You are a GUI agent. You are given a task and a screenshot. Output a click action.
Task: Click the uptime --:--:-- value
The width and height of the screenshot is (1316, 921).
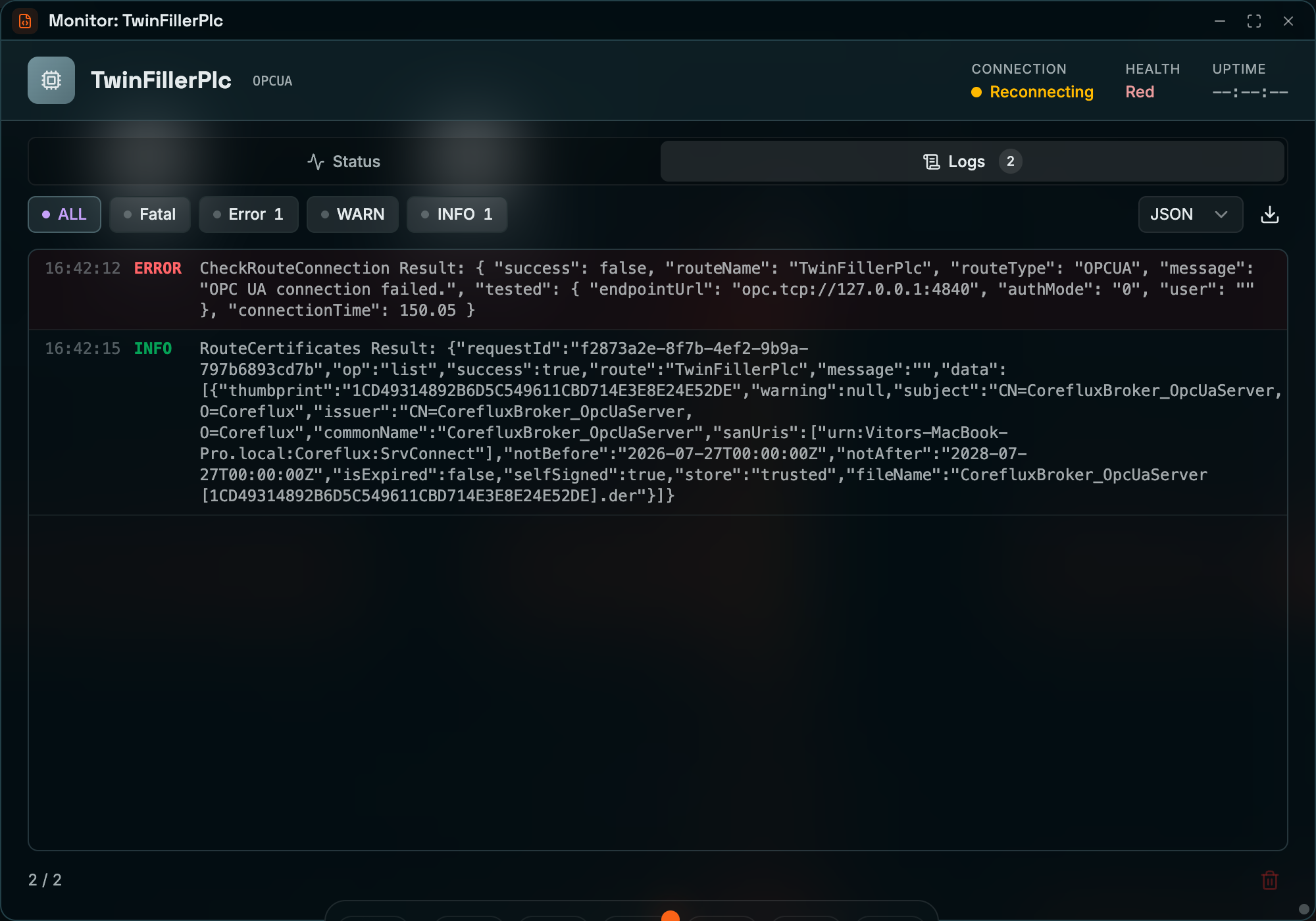[1250, 92]
